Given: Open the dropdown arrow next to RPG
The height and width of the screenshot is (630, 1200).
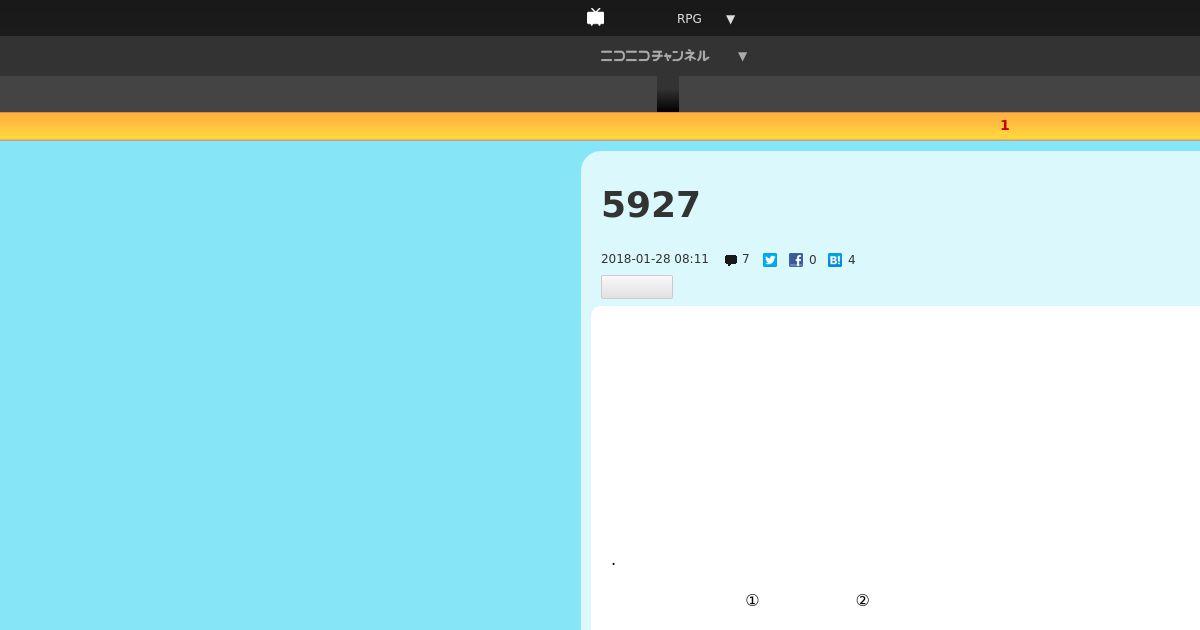Looking at the screenshot, I should point(730,19).
